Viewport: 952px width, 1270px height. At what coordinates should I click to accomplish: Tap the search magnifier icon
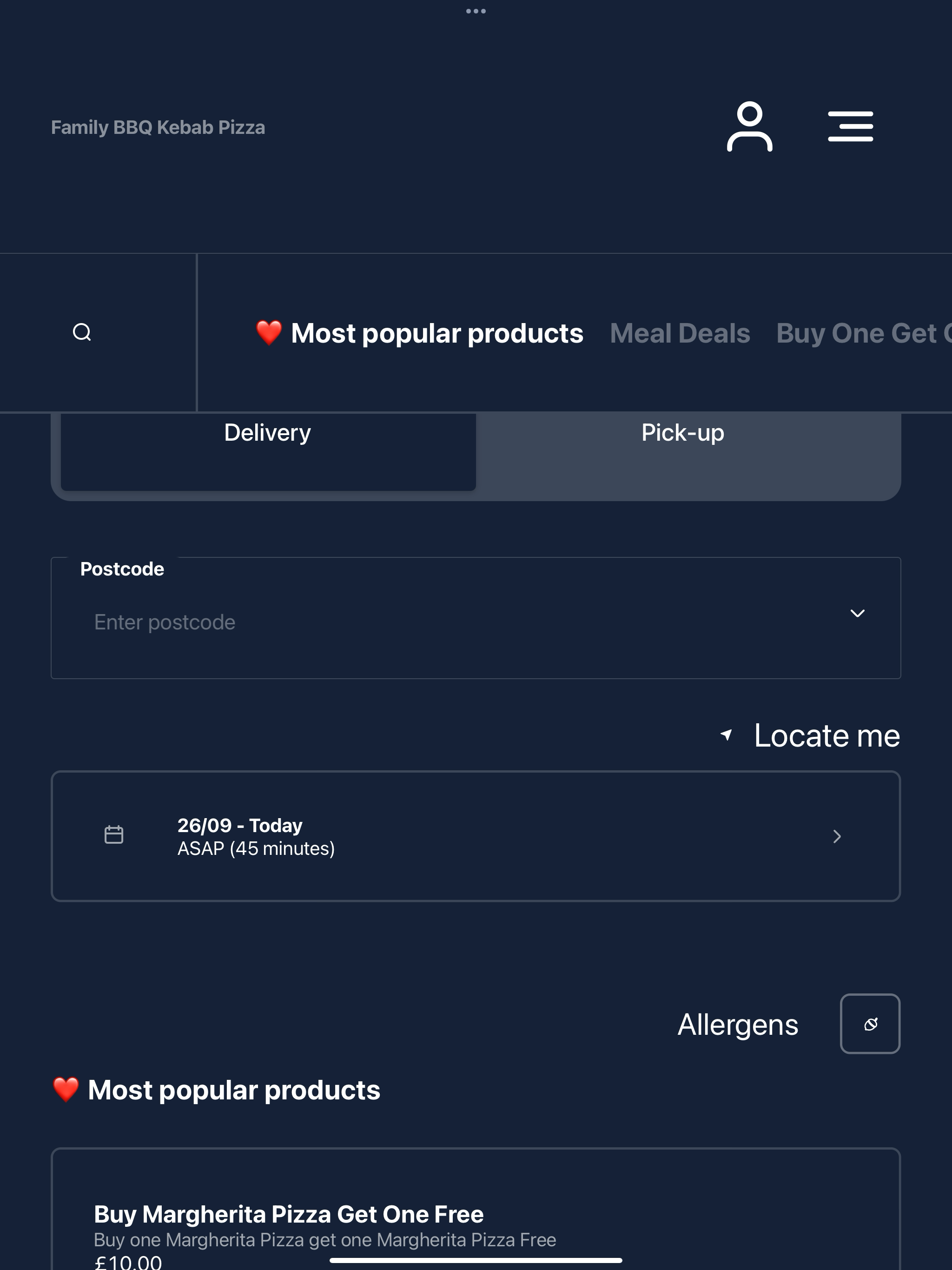pyautogui.click(x=82, y=332)
